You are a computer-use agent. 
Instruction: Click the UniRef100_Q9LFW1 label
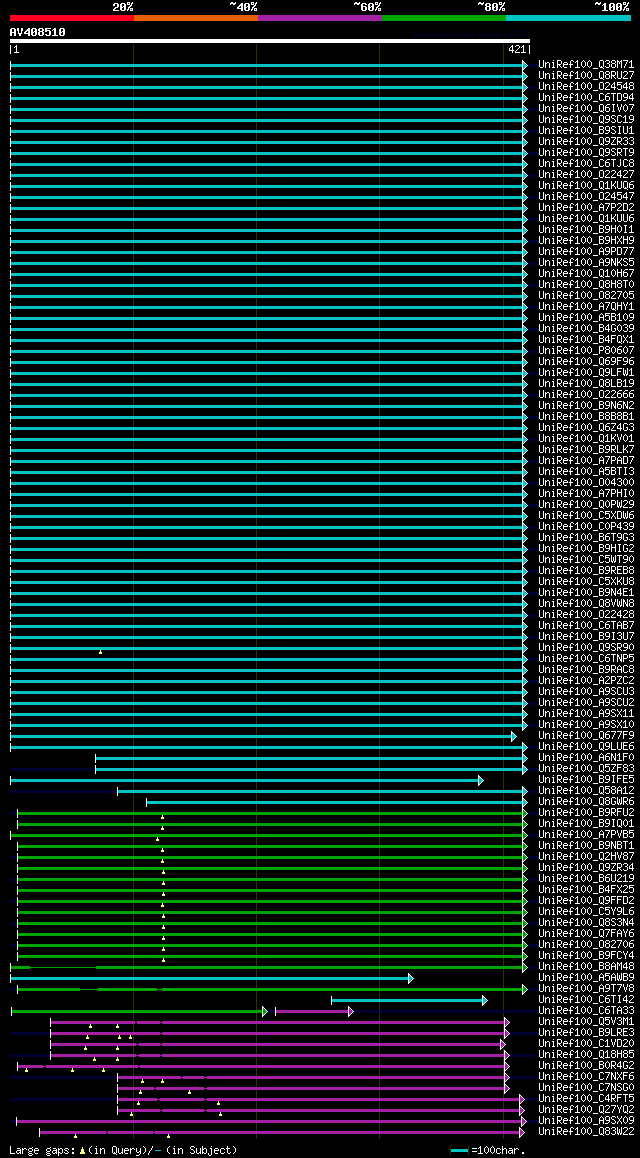point(586,372)
